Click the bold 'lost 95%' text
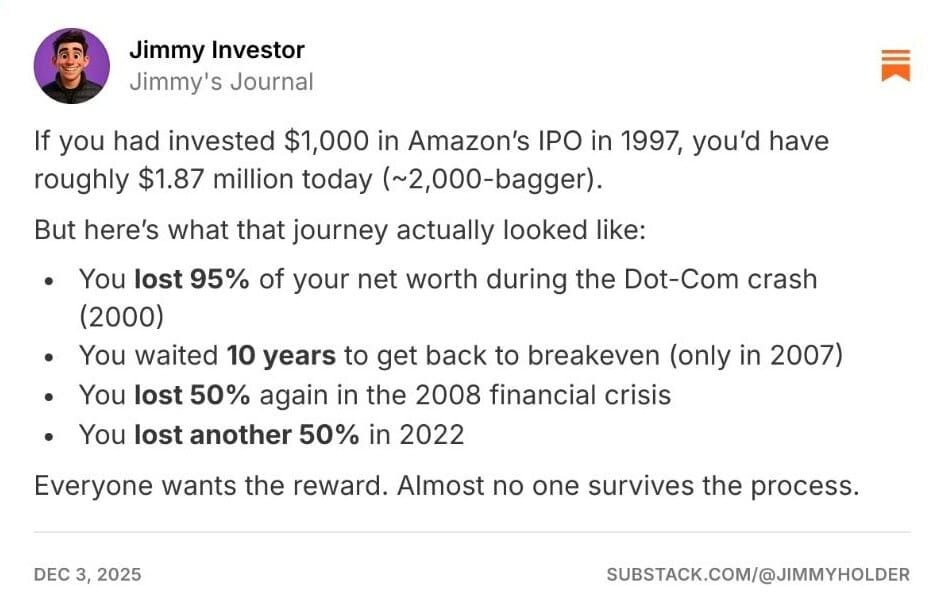Screen dimensions: 930x600 coord(192,279)
